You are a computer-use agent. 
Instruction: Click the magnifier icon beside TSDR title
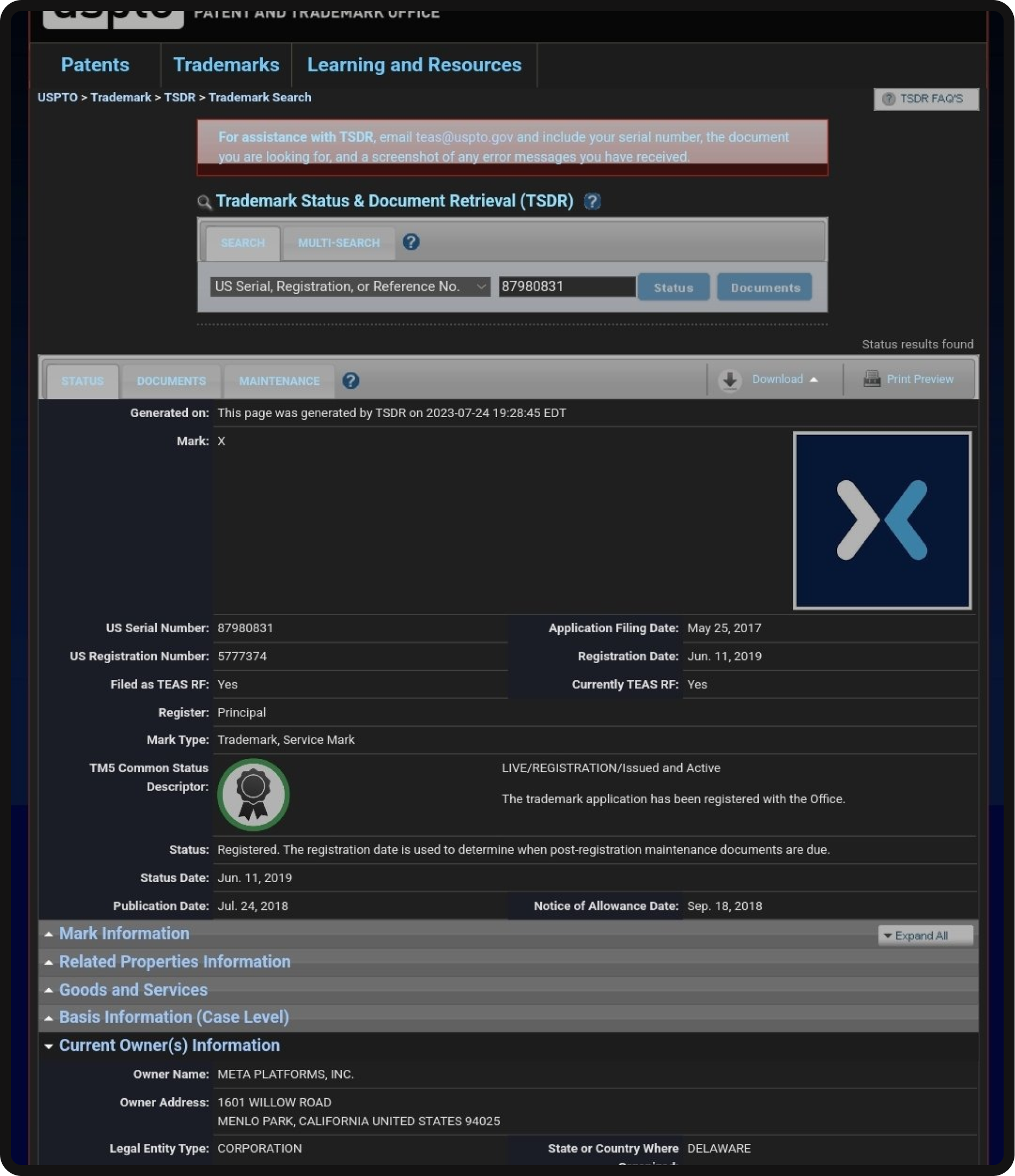point(204,201)
